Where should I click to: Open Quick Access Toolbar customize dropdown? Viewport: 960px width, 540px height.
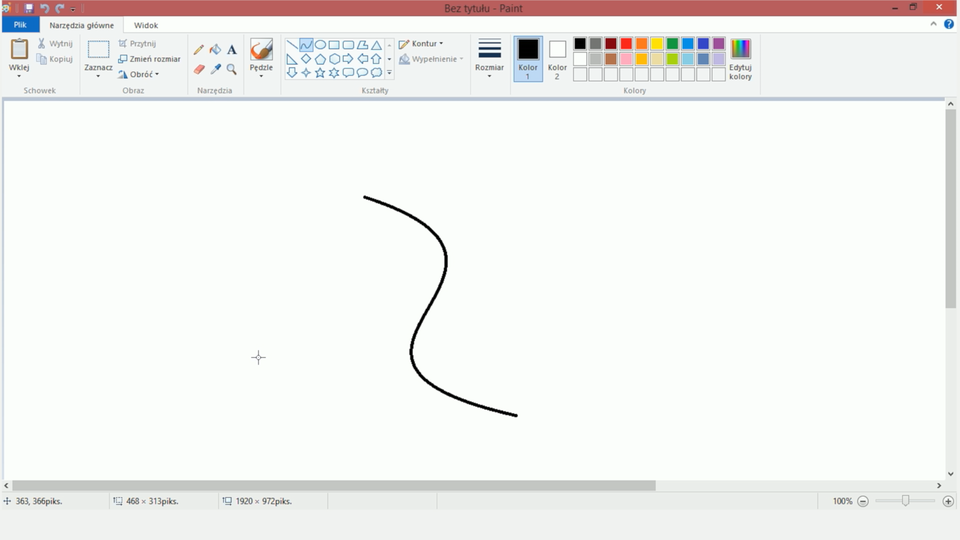pos(73,9)
